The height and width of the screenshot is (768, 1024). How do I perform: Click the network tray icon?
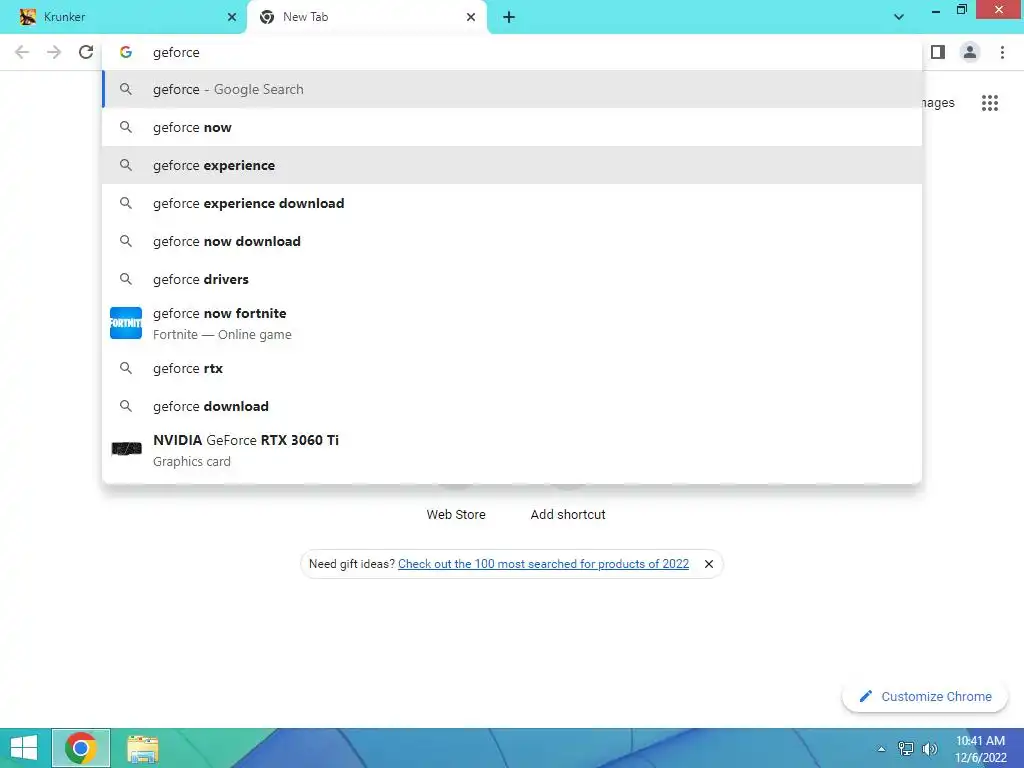click(x=905, y=749)
